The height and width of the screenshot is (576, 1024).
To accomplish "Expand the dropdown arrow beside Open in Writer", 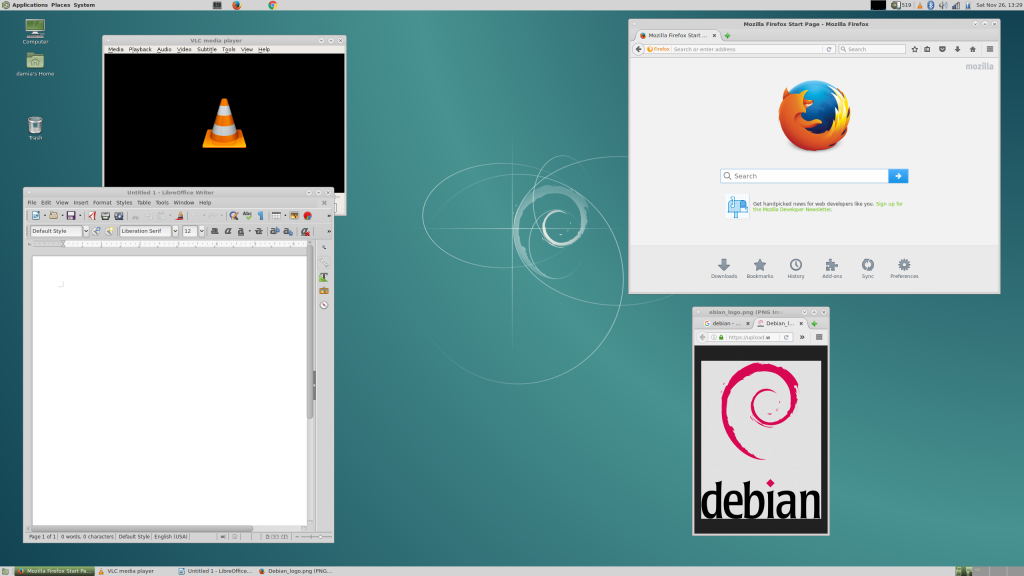I will 62,216.
